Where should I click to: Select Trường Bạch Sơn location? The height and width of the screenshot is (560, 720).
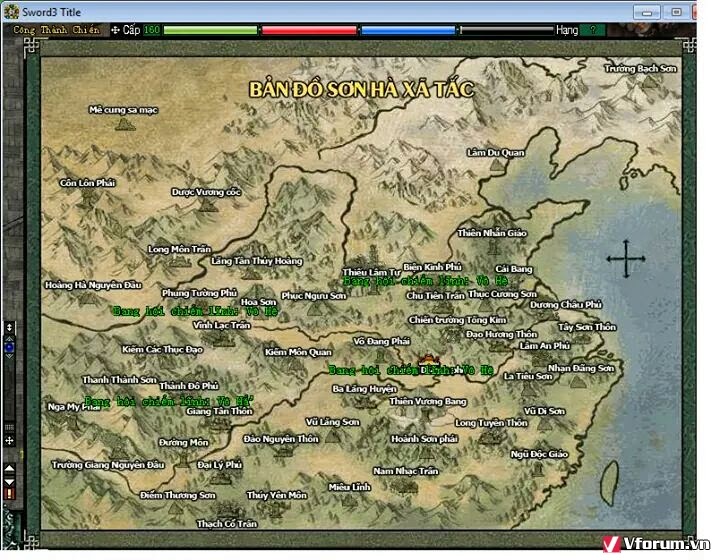coord(640,68)
